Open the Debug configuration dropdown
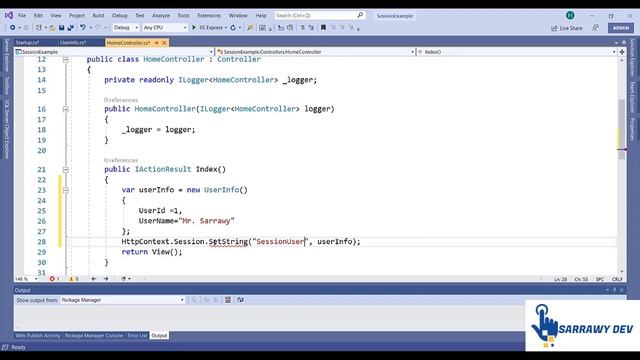The width and height of the screenshot is (640, 360). coord(126,27)
